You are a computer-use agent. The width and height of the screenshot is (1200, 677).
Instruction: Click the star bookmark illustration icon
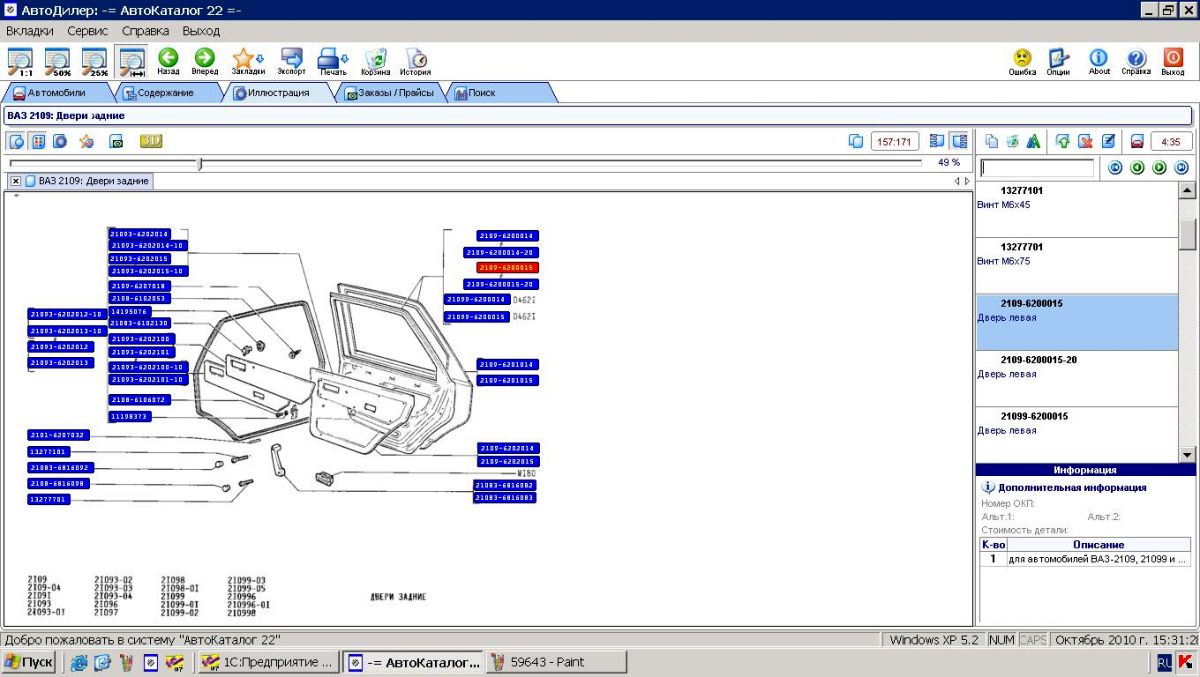[87, 141]
